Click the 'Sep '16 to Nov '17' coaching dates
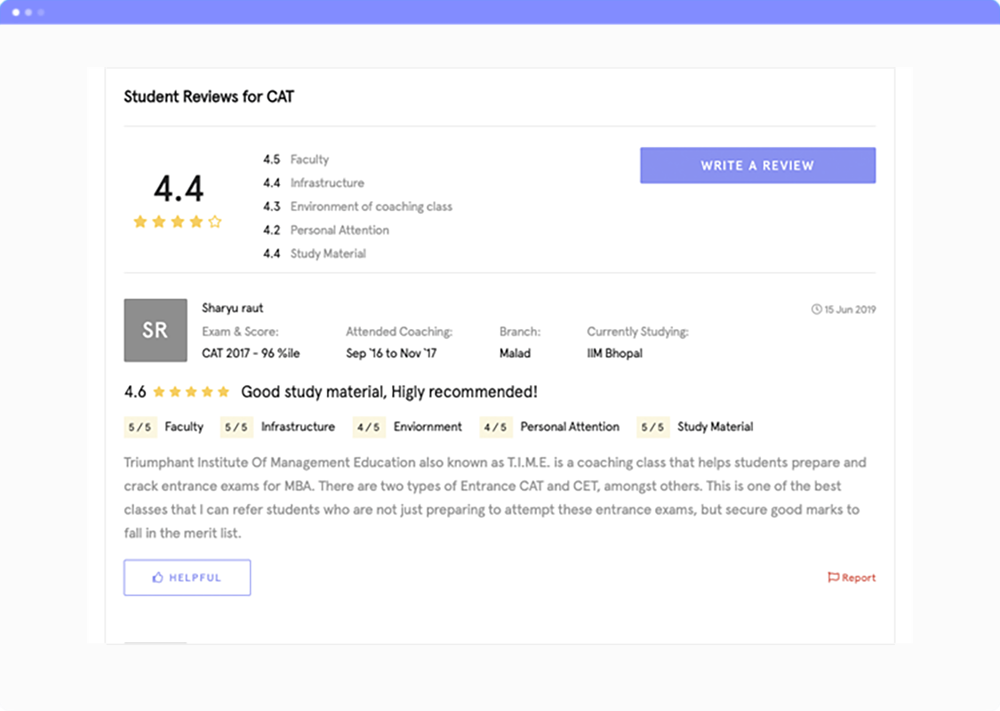The image size is (1000, 711). click(391, 353)
